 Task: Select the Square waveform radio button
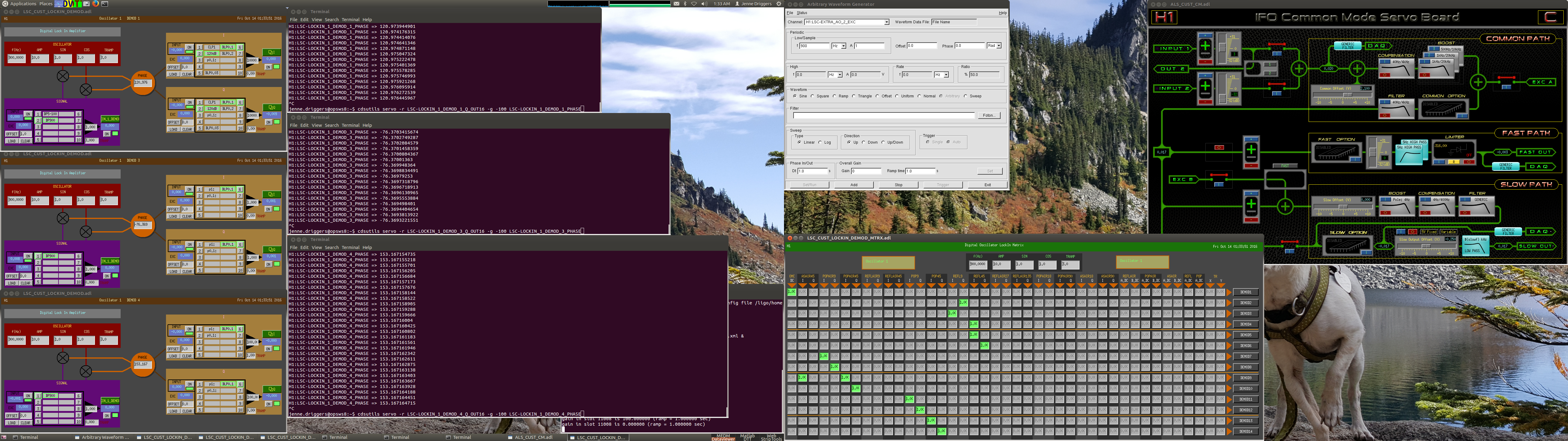[812, 96]
